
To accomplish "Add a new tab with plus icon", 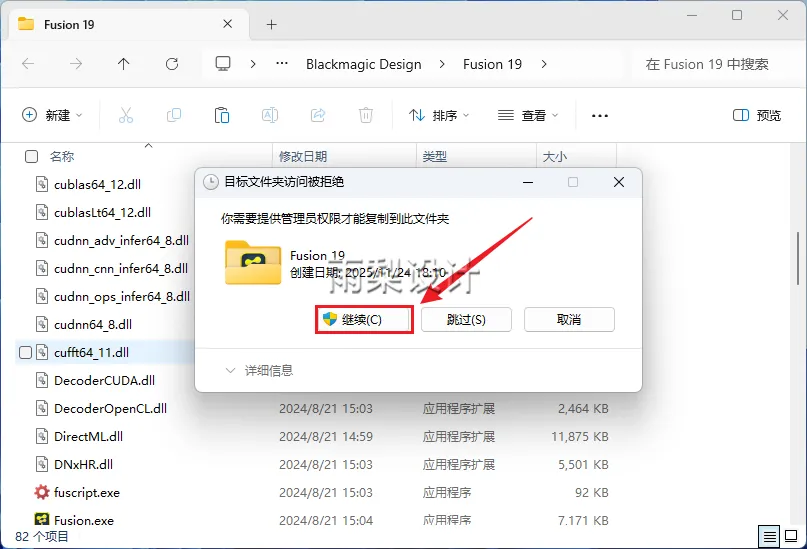I will click(x=271, y=24).
